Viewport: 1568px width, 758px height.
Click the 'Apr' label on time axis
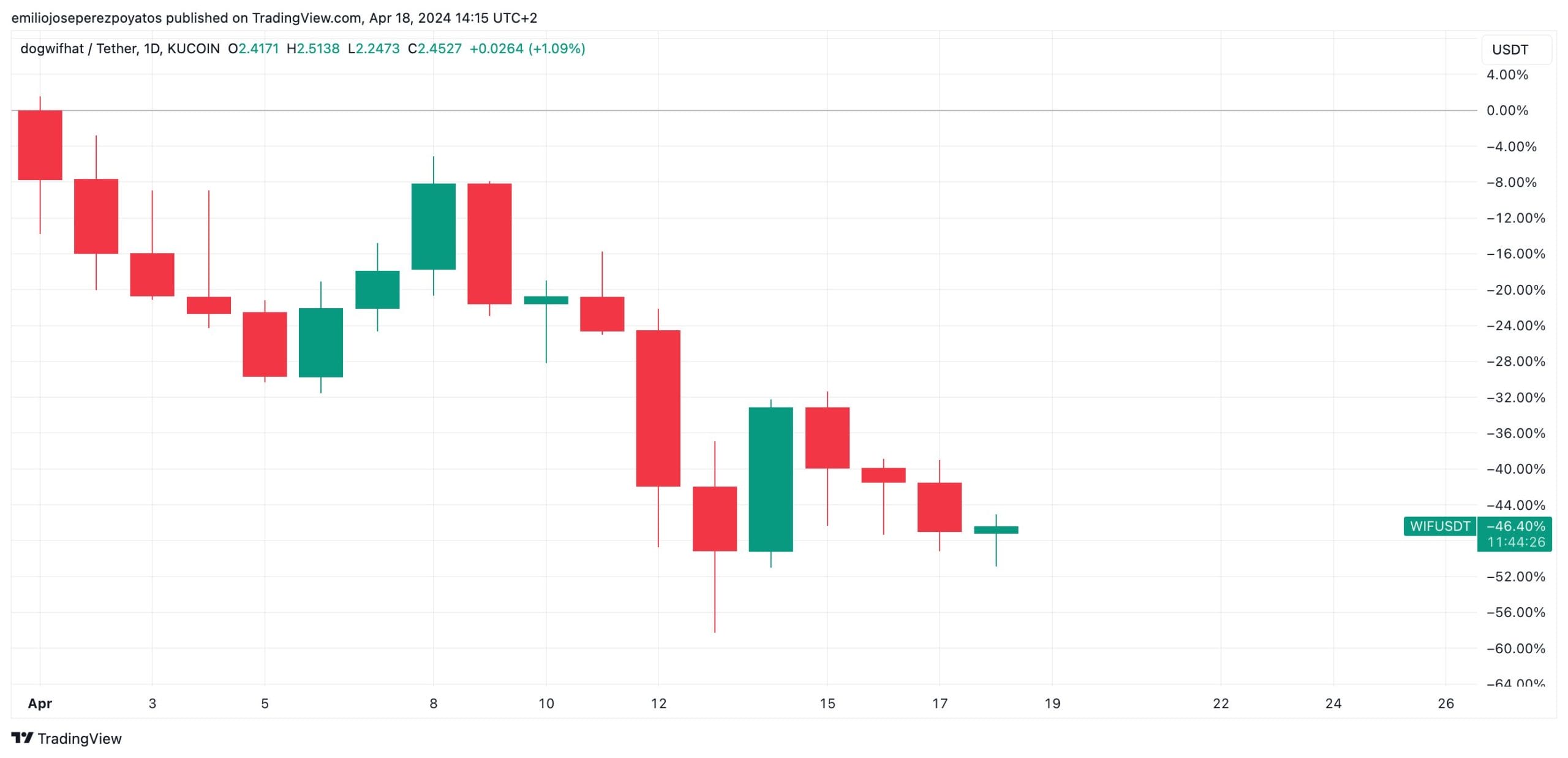coord(40,703)
